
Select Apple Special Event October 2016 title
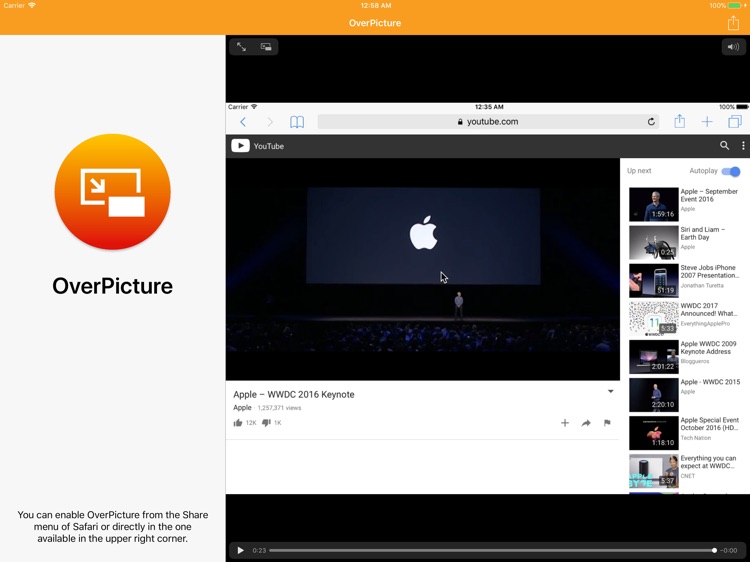click(710, 424)
